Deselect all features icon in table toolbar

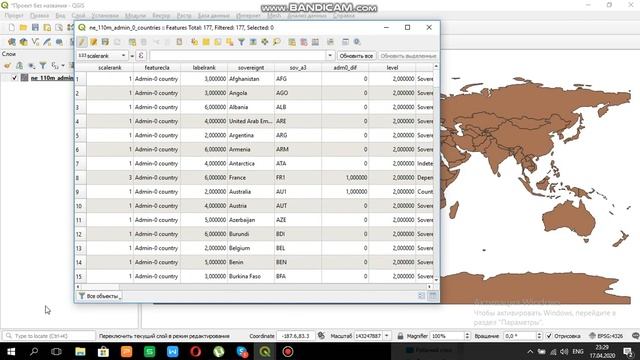(229, 42)
